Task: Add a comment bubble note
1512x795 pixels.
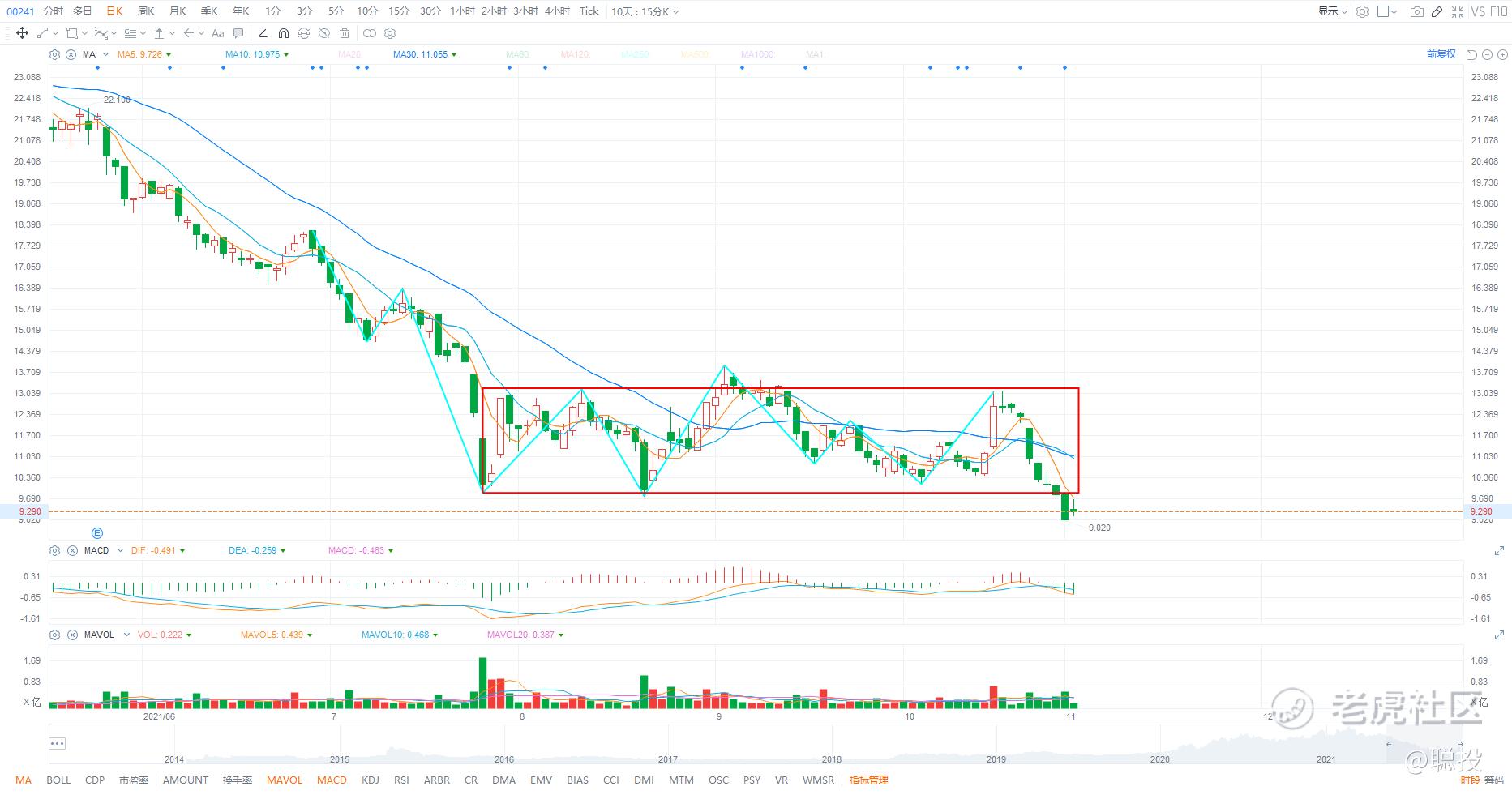Action: tap(238, 33)
